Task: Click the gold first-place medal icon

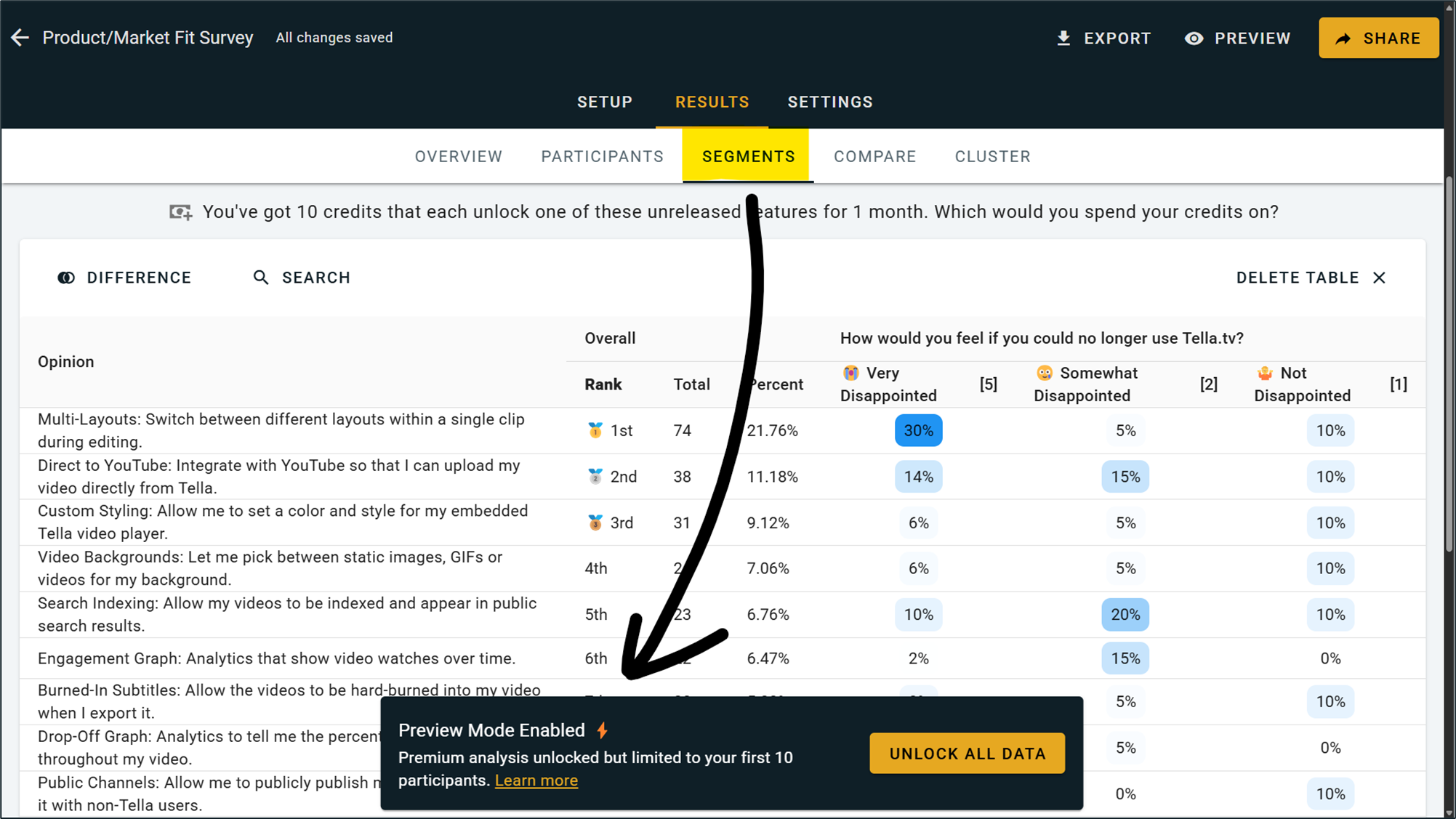Action: tap(595, 430)
